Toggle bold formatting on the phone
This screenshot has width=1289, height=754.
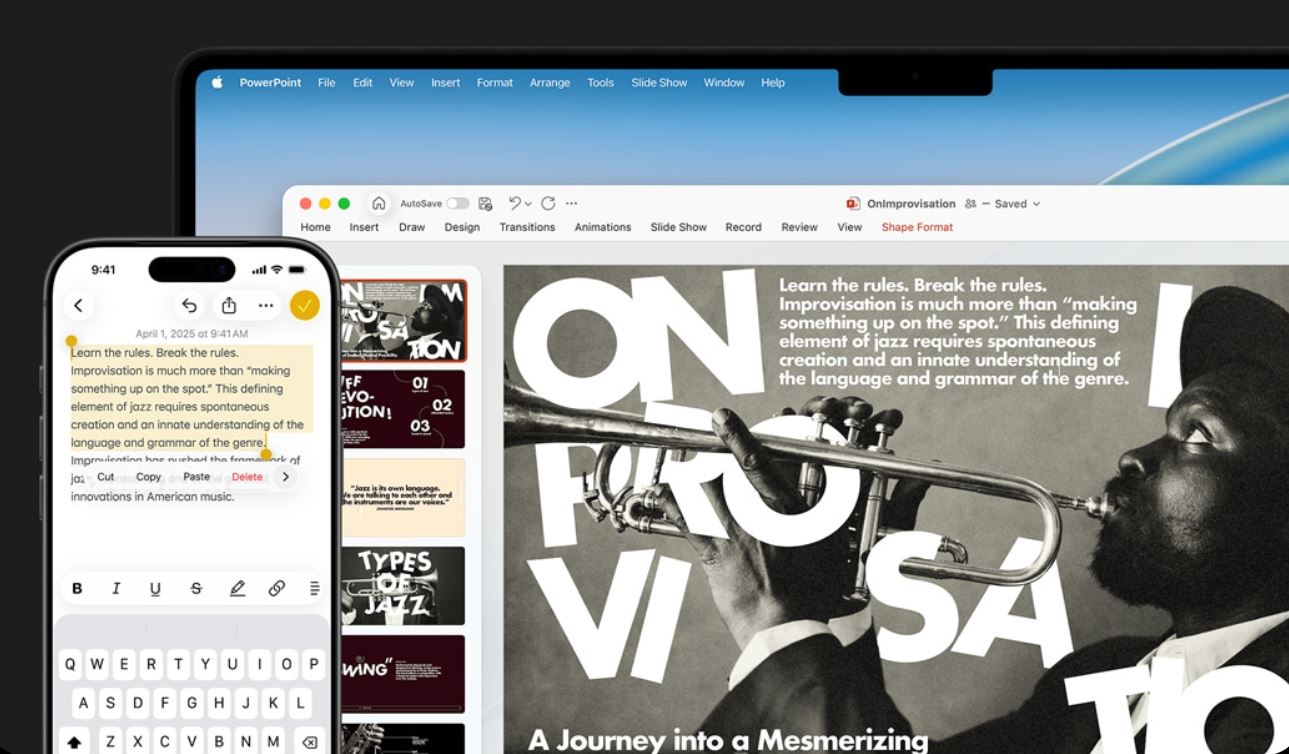(77, 588)
